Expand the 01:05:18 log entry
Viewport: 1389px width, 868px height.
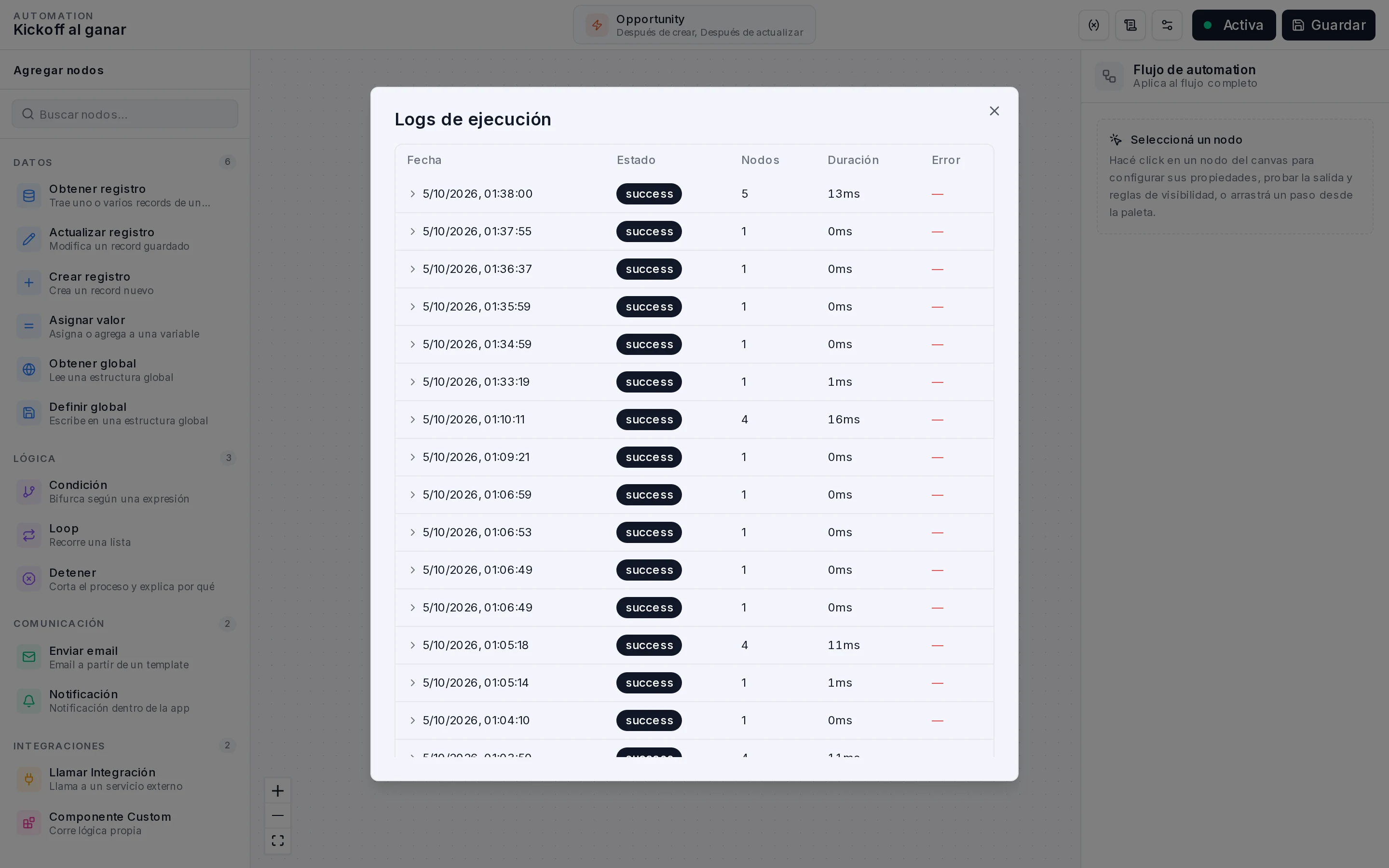pyautogui.click(x=412, y=645)
